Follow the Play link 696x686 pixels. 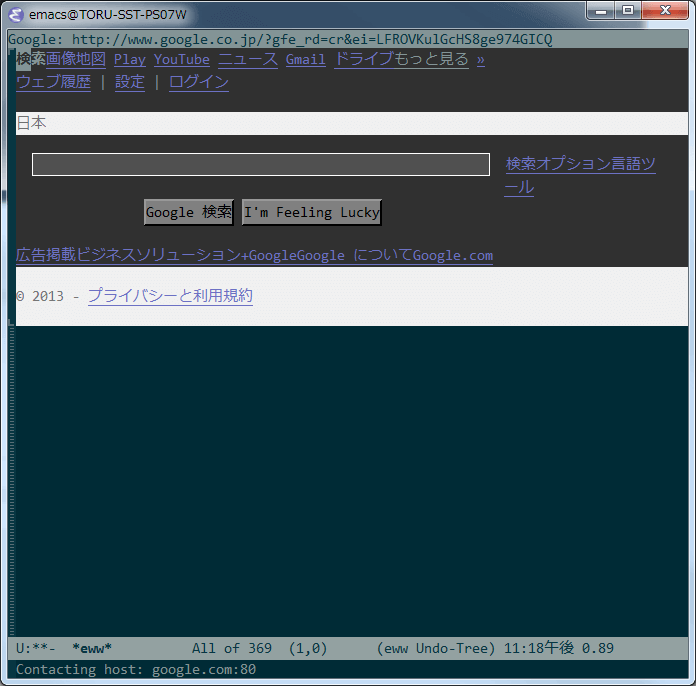129,60
